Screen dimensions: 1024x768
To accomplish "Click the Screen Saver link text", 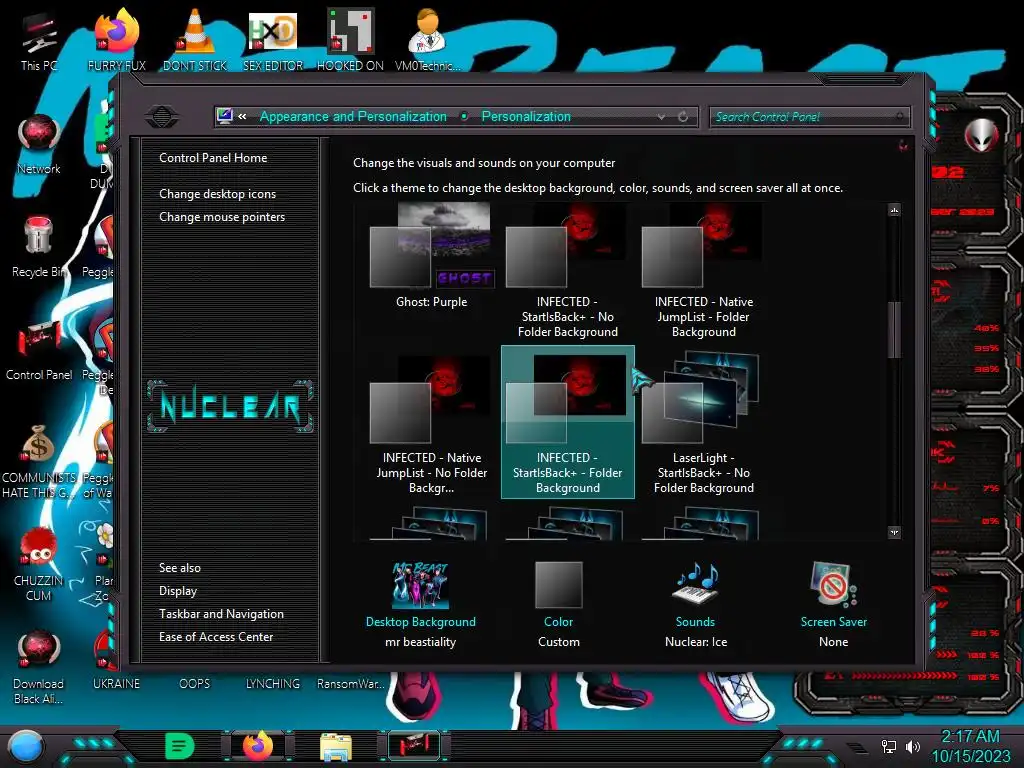I will 833,622.
